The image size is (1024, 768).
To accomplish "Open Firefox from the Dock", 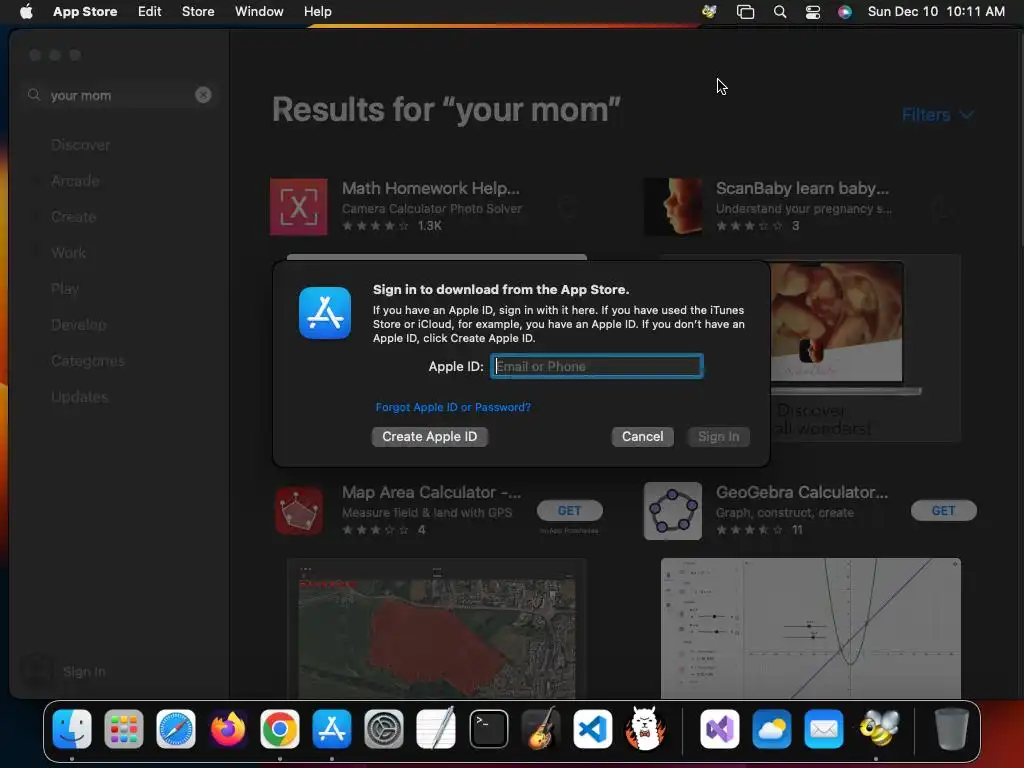I will [228, 729].
